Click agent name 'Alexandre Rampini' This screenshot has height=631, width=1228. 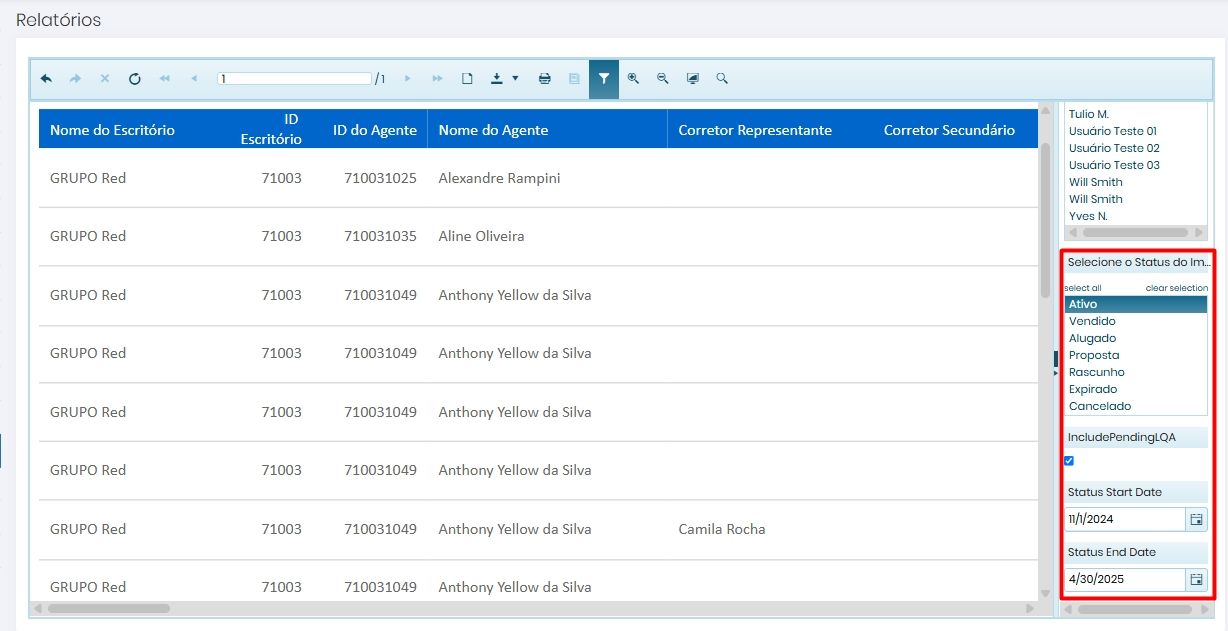(499, 178)
